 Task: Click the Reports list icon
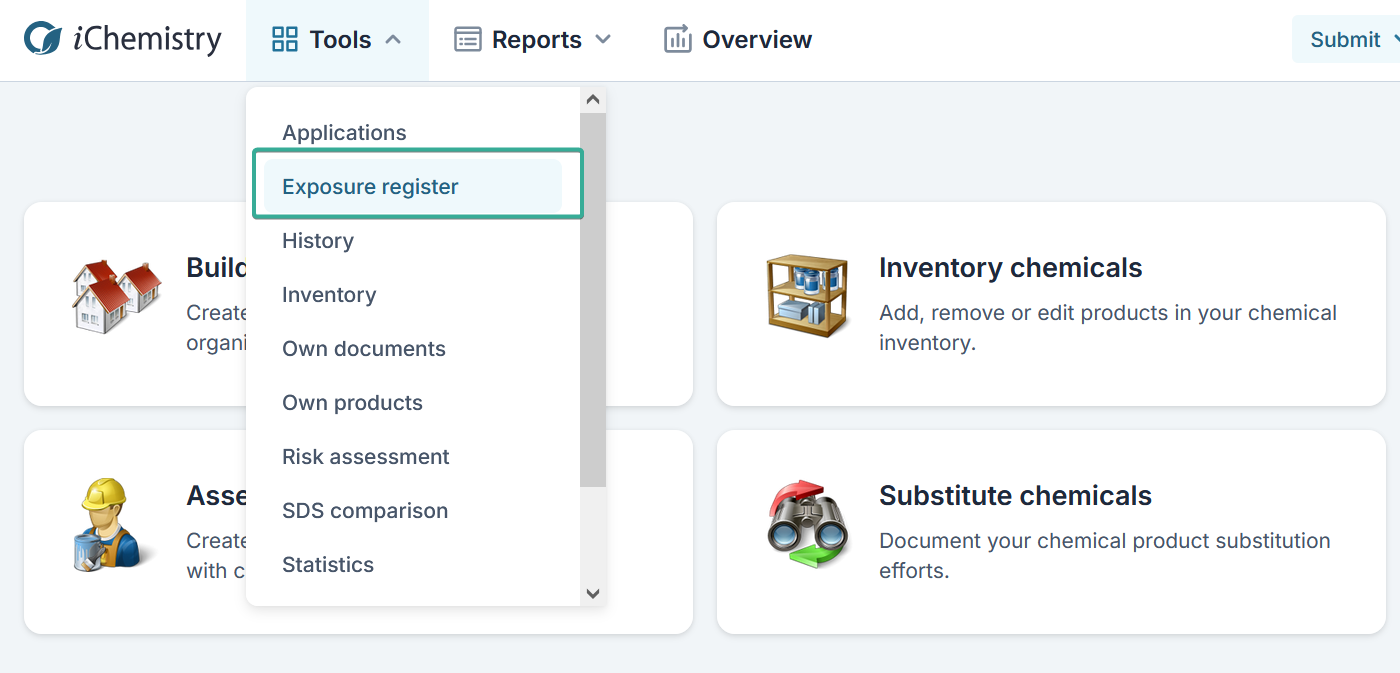coord(467,40)
